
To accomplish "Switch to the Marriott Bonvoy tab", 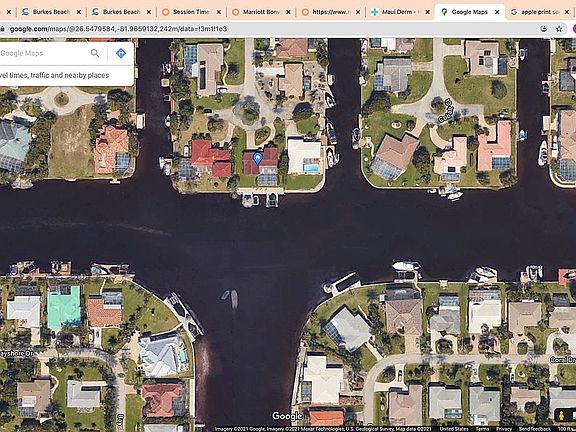I will tap(261, 12).
